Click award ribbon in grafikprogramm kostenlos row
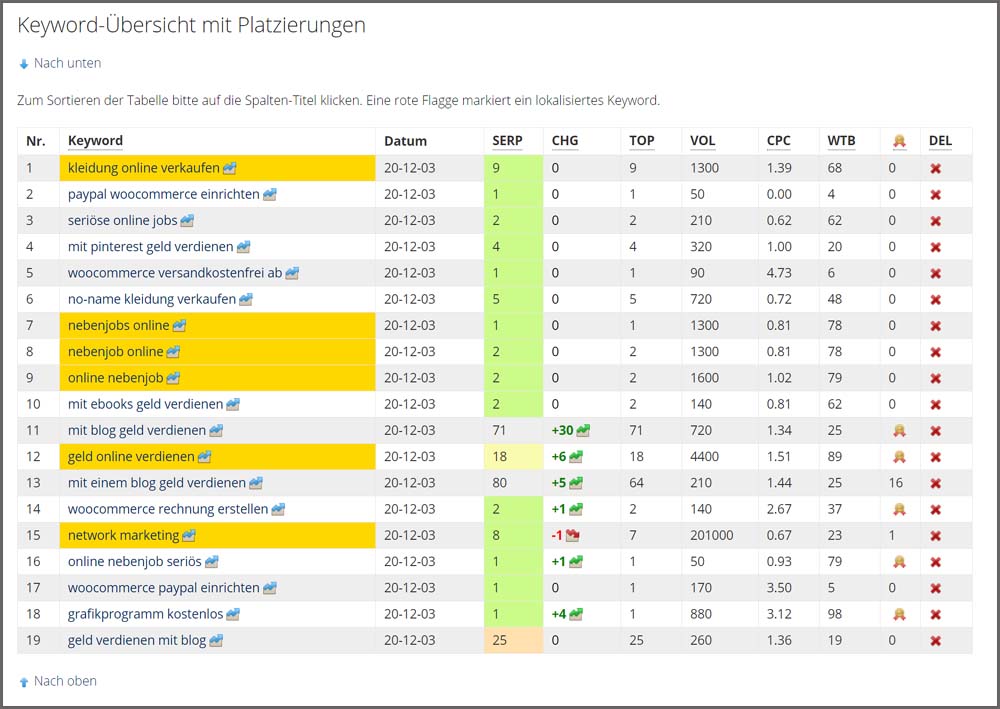Image resolution: width=1000 pixels, height=709 pixels. (899, 614)
